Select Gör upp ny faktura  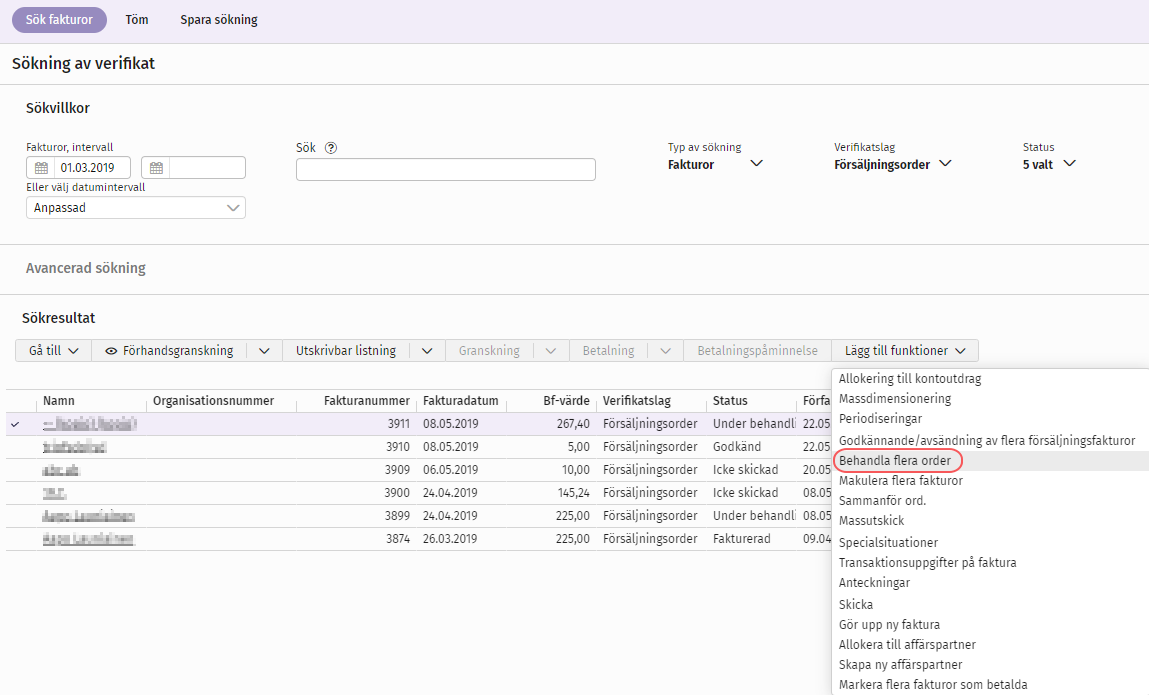(x=889, y=625)
